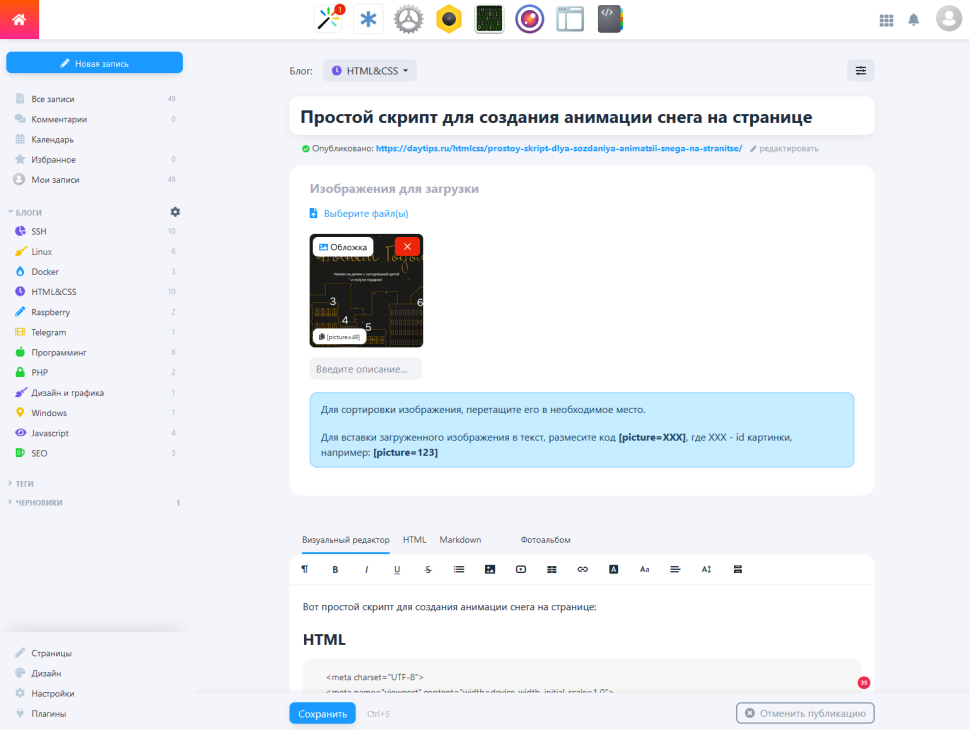
Task: Insert a table from the editor toolbar
Action: pyautogui.click(x=552, y=569)
